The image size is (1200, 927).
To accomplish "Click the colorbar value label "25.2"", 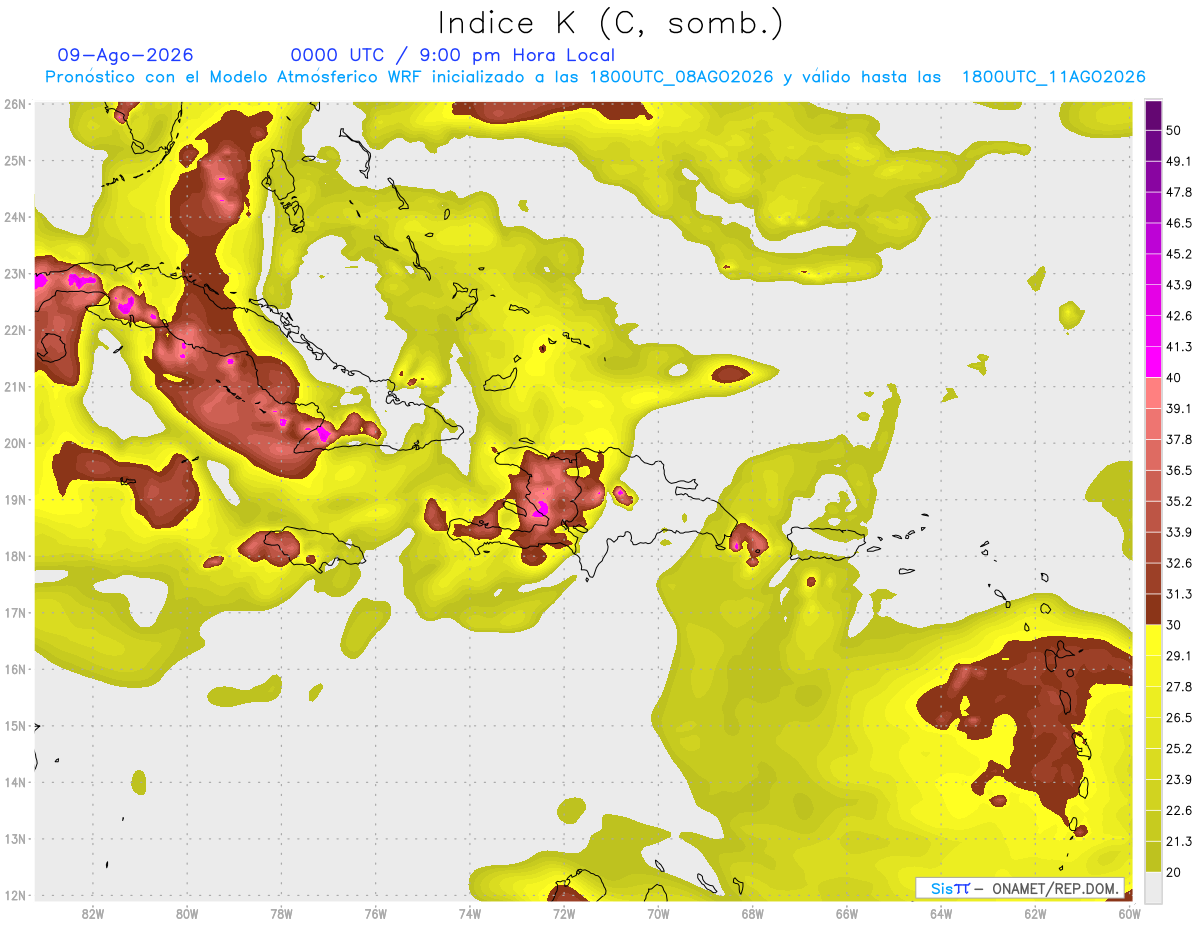I will 1179,748.
